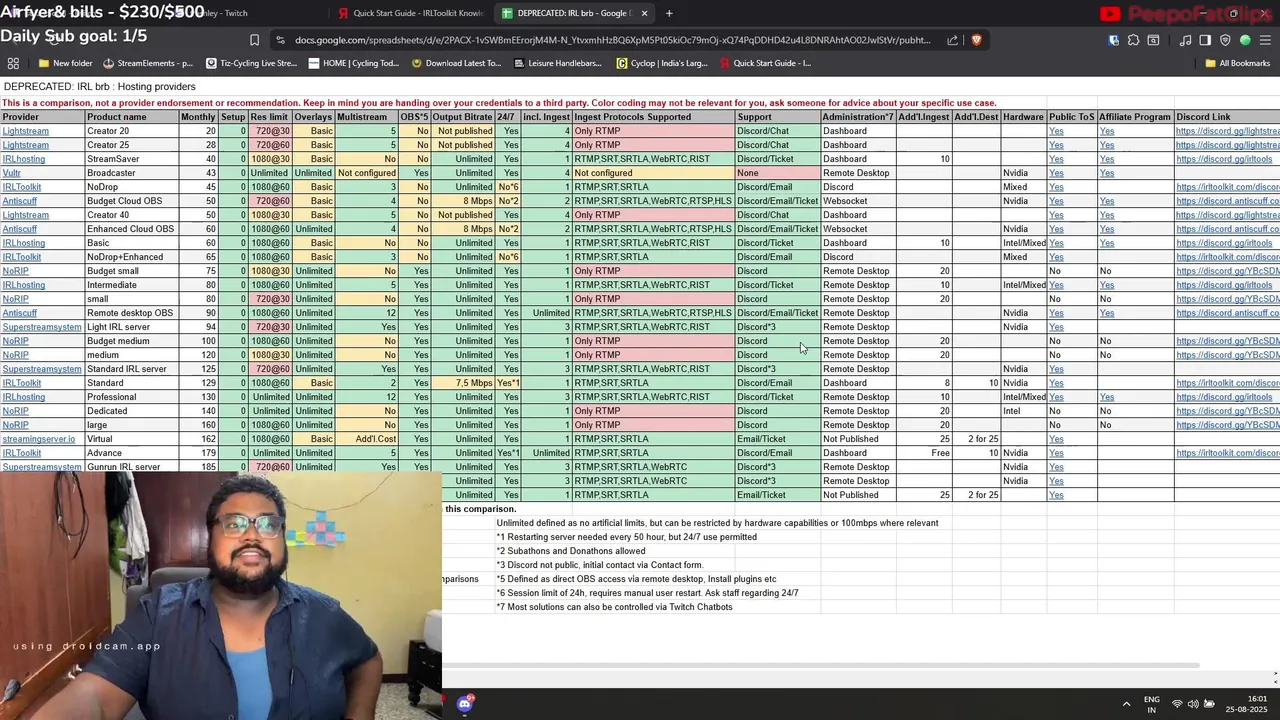Screen dimensions: 1280x720
Task: Toggle the sidebar panel icon
Action: tap(1205, 40)
